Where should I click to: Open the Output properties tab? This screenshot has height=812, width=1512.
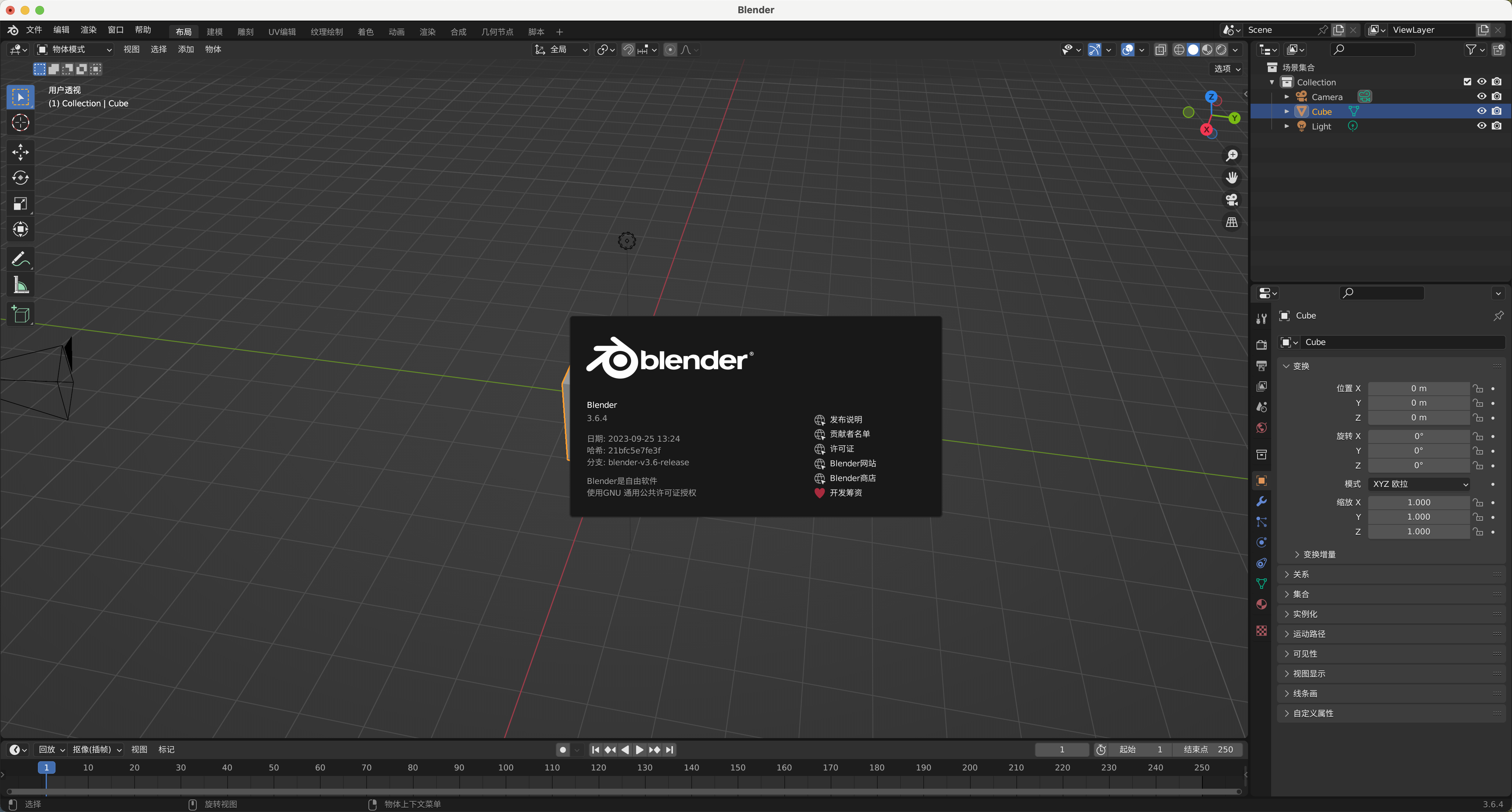1261,366
